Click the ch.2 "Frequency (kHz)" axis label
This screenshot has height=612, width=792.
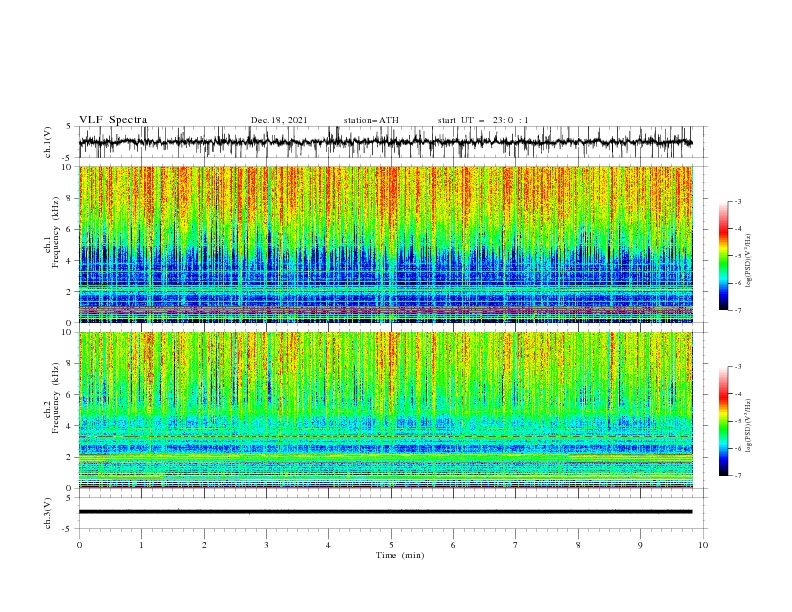click(x=56, y=397)
